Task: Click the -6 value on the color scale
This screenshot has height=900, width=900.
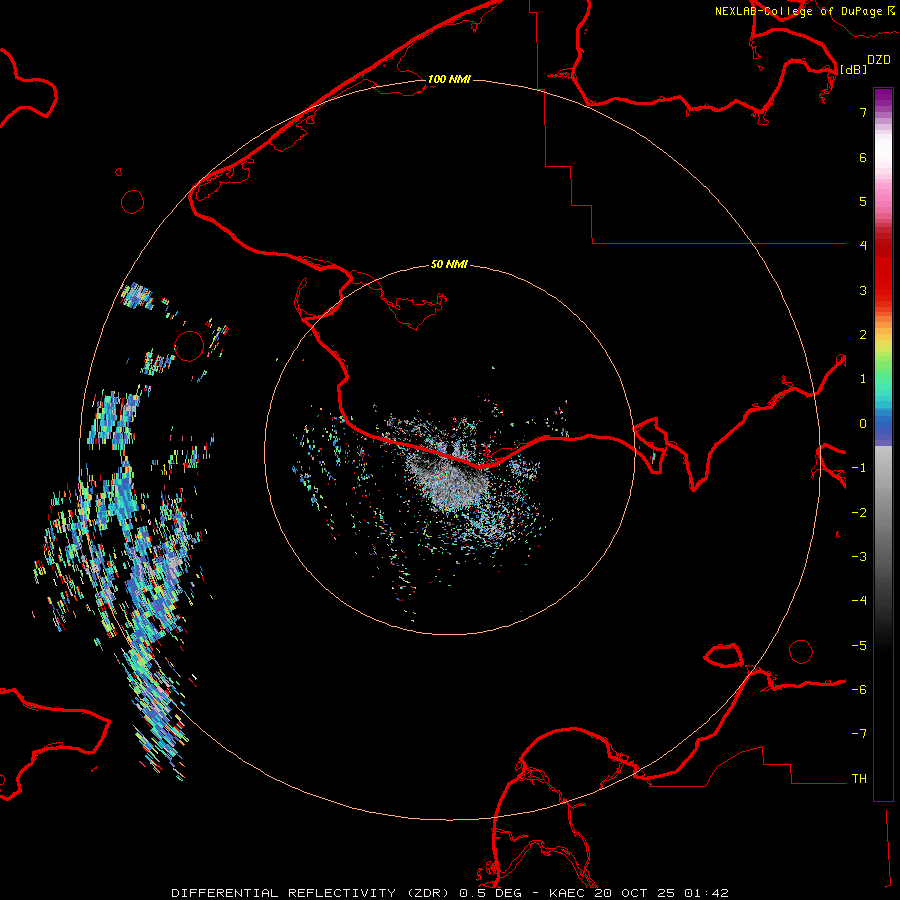Action: pyautogui.click(x=859, y=690)
